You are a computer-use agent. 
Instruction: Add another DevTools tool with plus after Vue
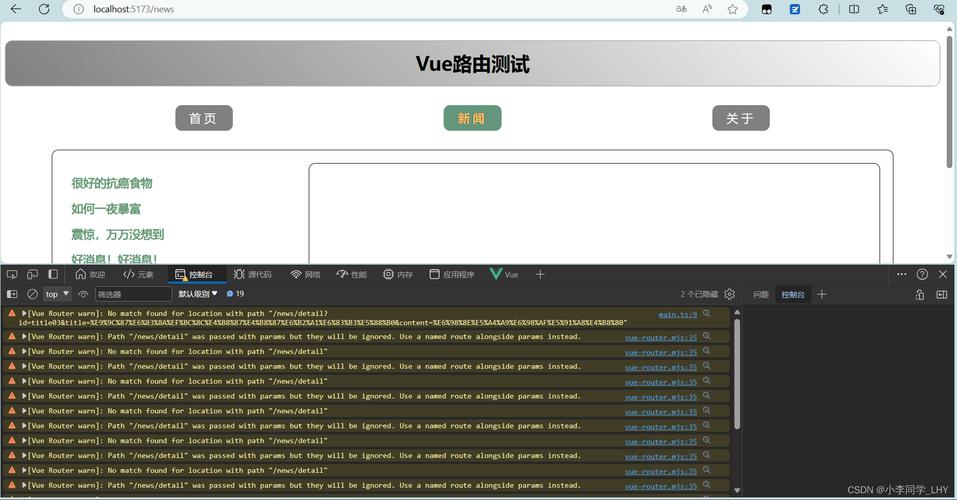540,274
